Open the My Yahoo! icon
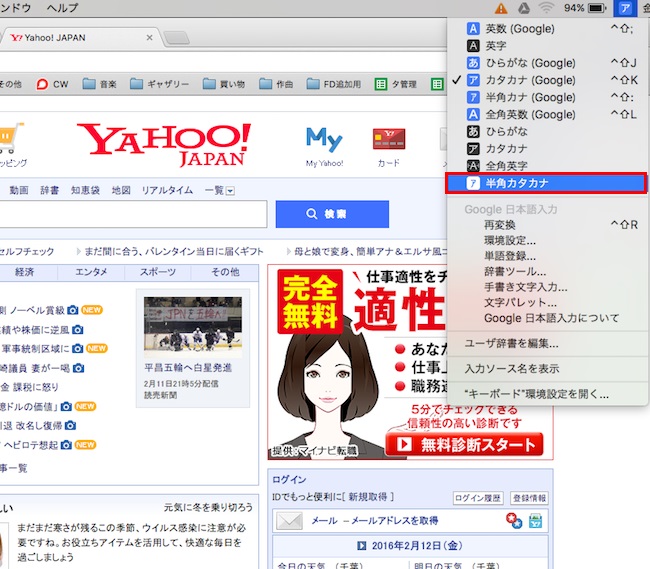 tap(324, 138)
